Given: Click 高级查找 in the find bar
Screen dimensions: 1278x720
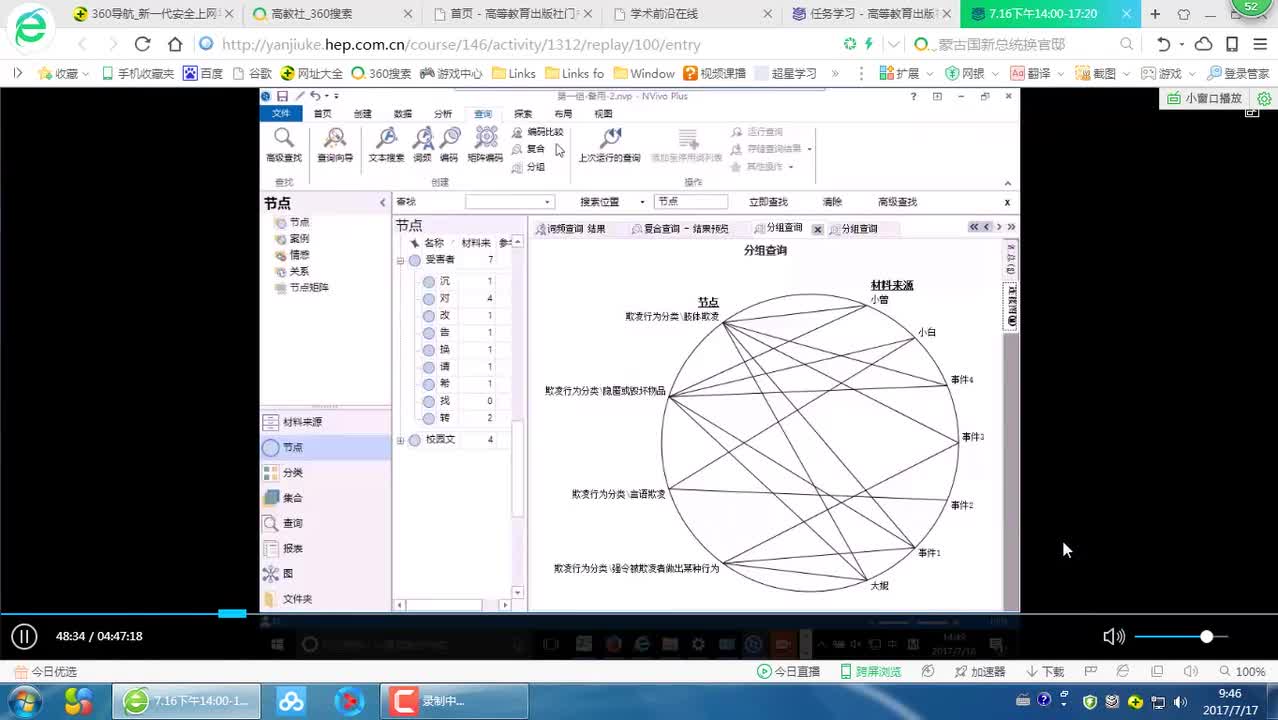Looking at the screenshot, I should pyautogui.click(x=897, y=202).
